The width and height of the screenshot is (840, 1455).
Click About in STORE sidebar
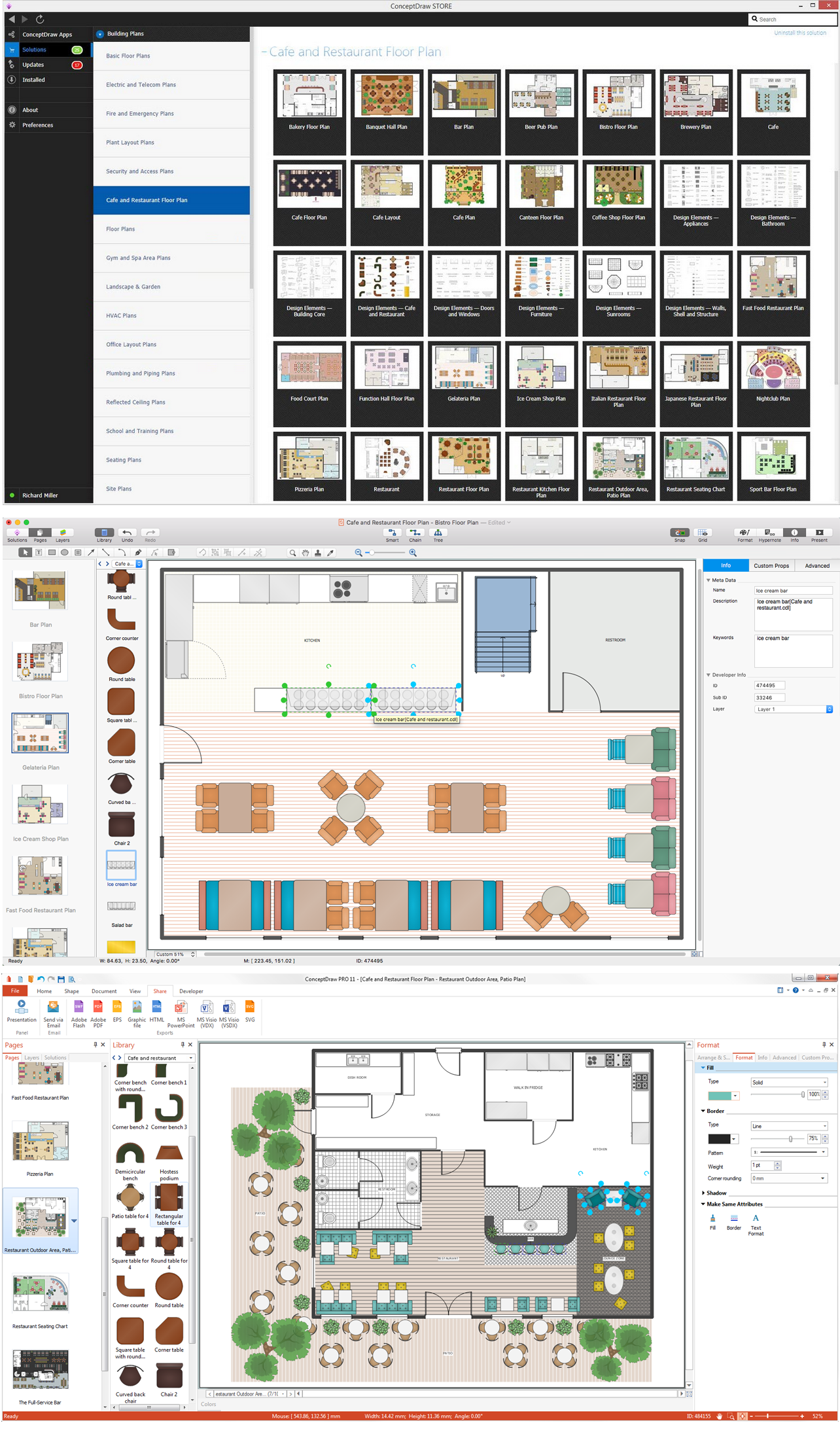click(48, 110)
